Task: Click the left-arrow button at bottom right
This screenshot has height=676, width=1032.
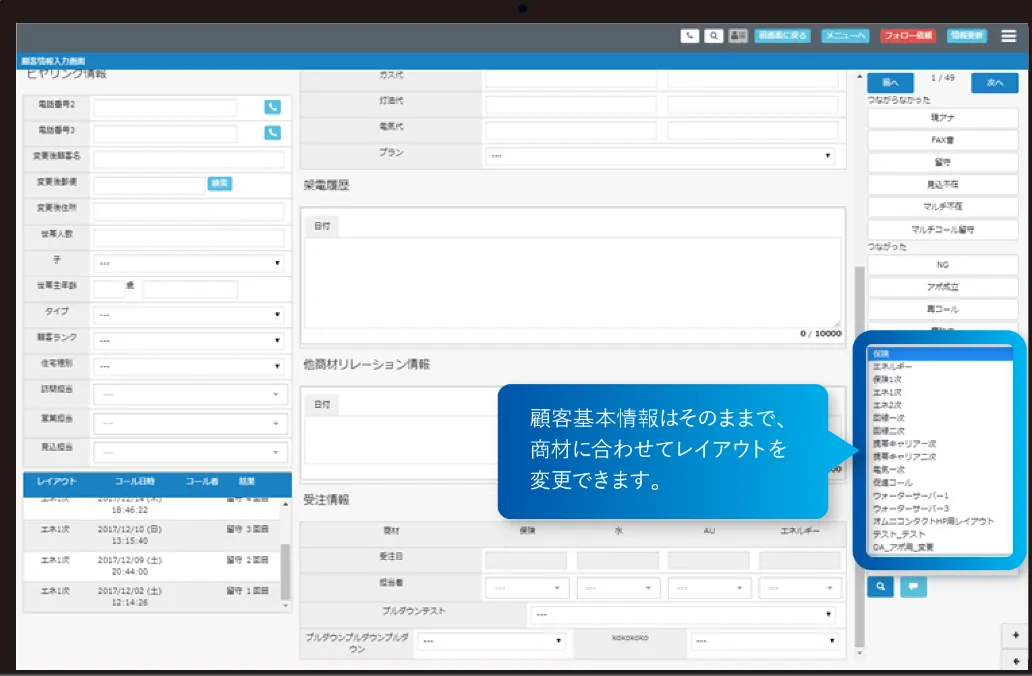Action: [1016, 661]
